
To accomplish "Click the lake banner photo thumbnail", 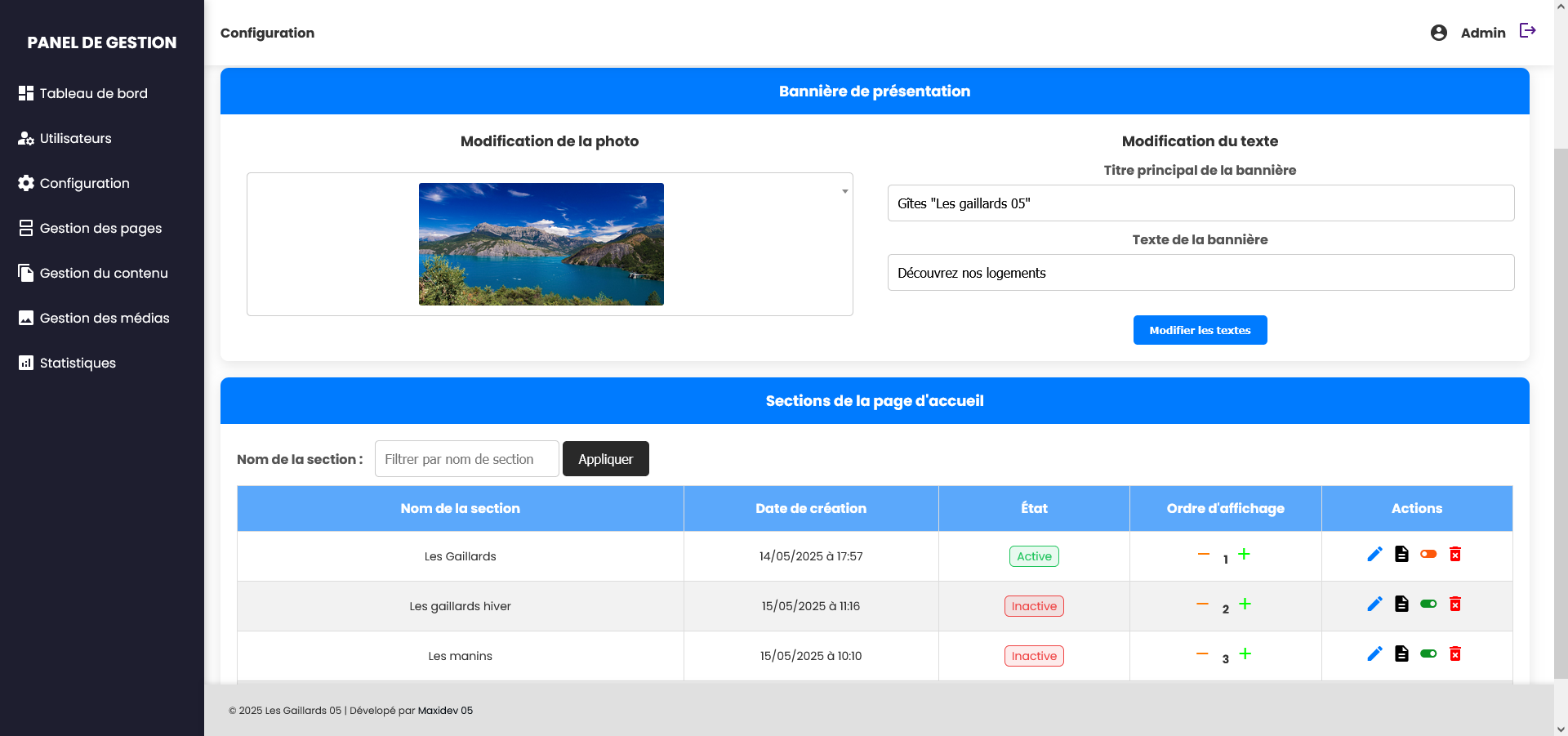I will [x=541, y=244].
